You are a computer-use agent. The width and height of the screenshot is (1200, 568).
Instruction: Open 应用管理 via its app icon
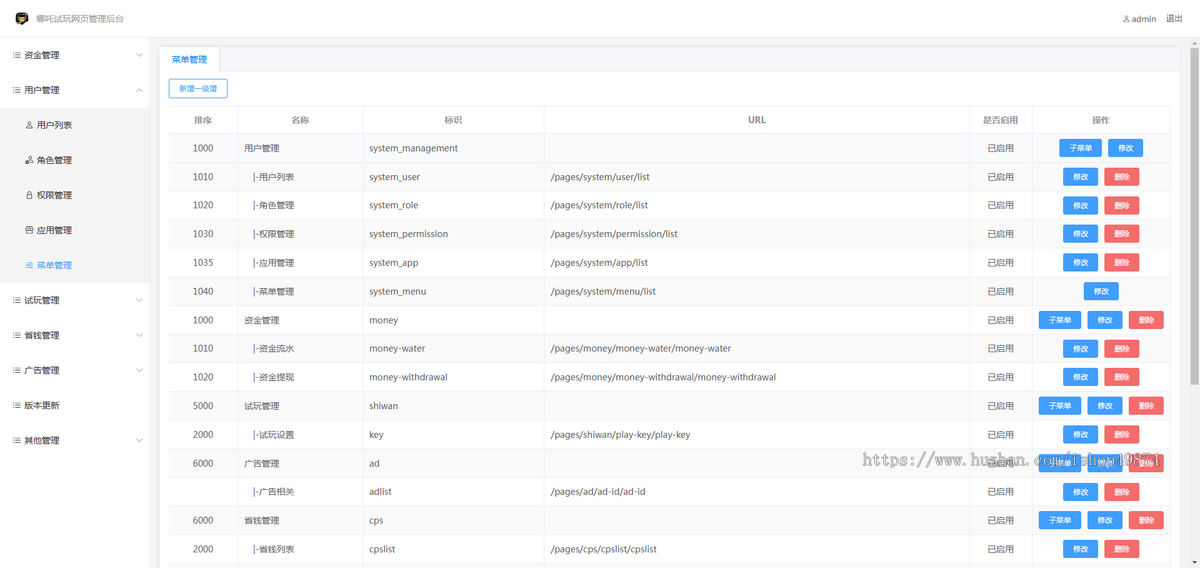[x=29, y=230]
